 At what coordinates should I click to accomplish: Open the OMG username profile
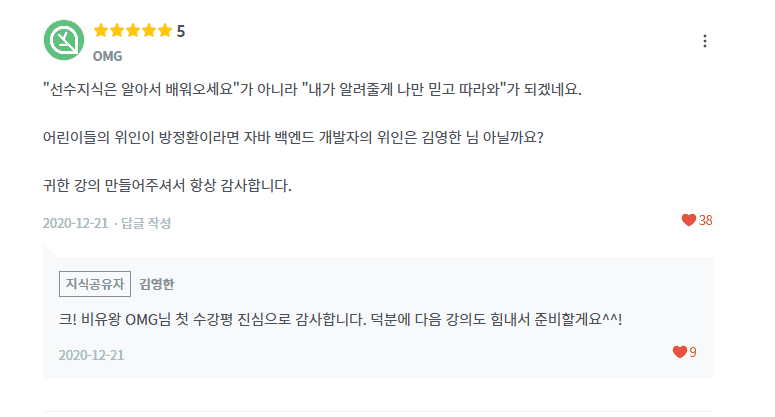107,56
